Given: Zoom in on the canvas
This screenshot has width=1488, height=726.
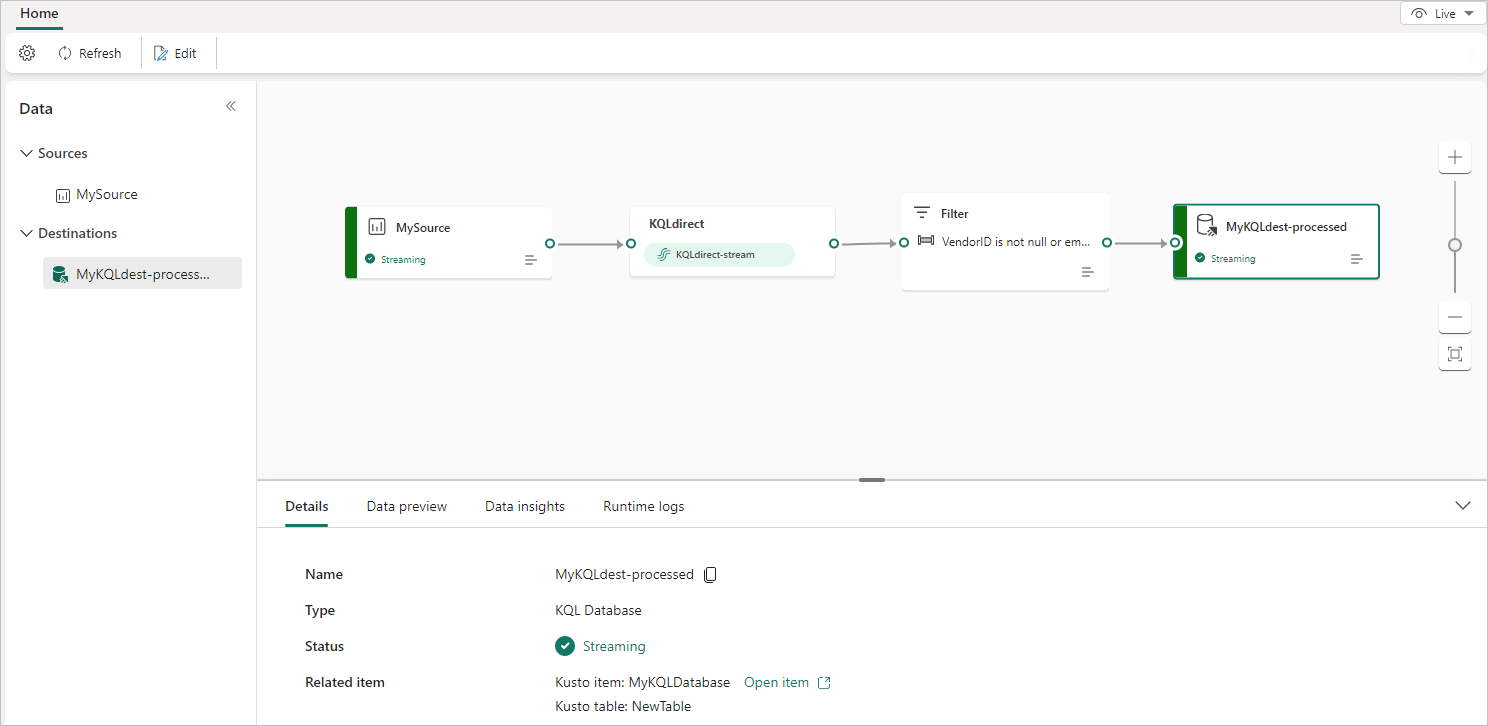Looking at the screenshot, I should [1455, 157].
